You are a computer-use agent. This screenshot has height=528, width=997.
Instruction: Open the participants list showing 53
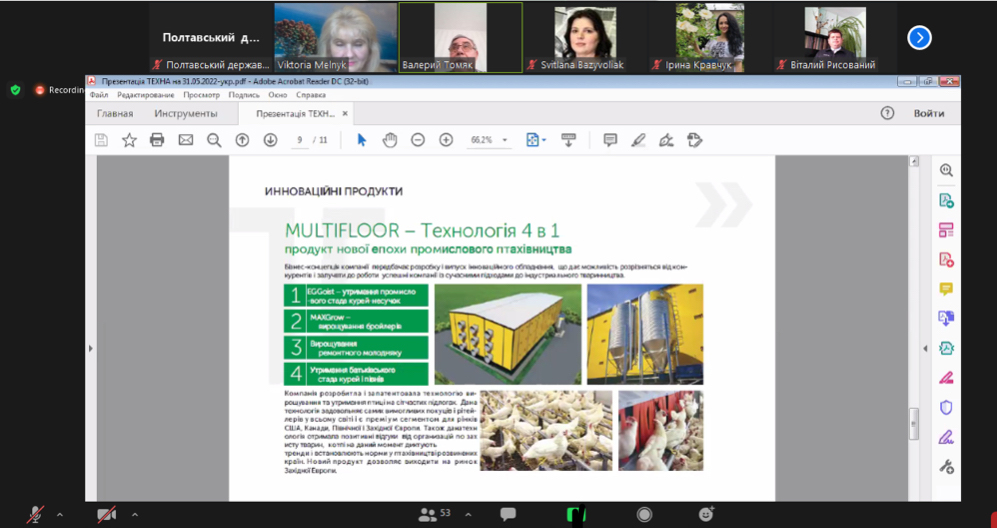click(434, 514)
